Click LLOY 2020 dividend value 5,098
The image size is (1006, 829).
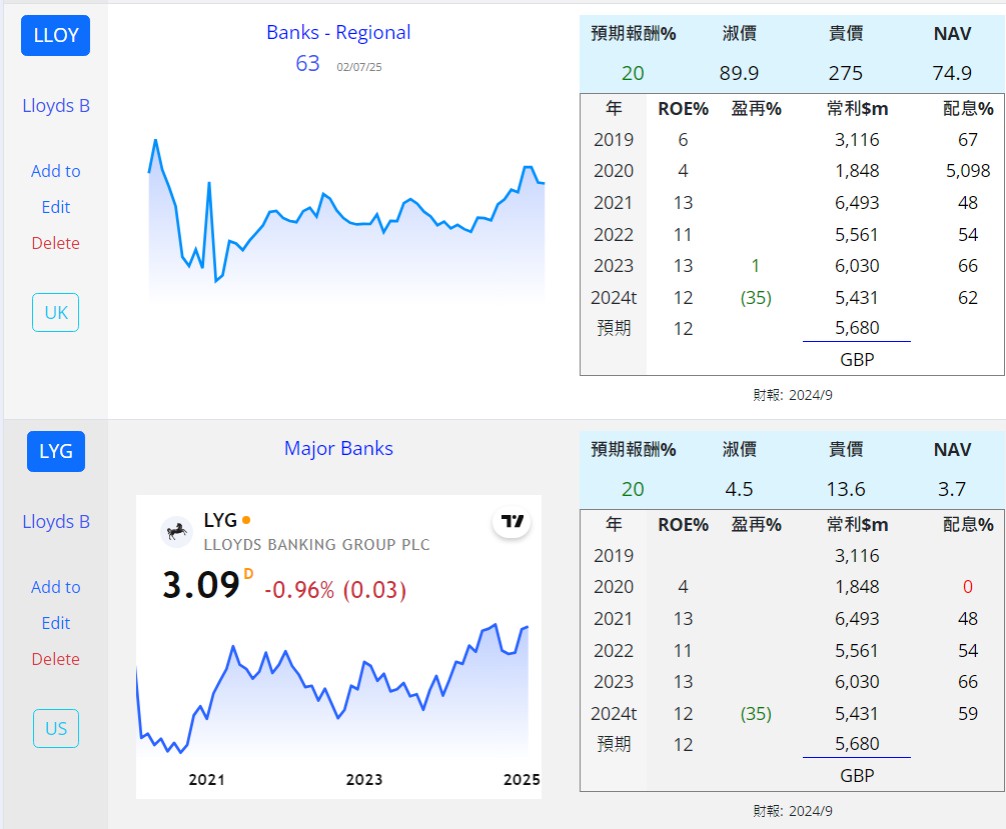coord(968,171)
